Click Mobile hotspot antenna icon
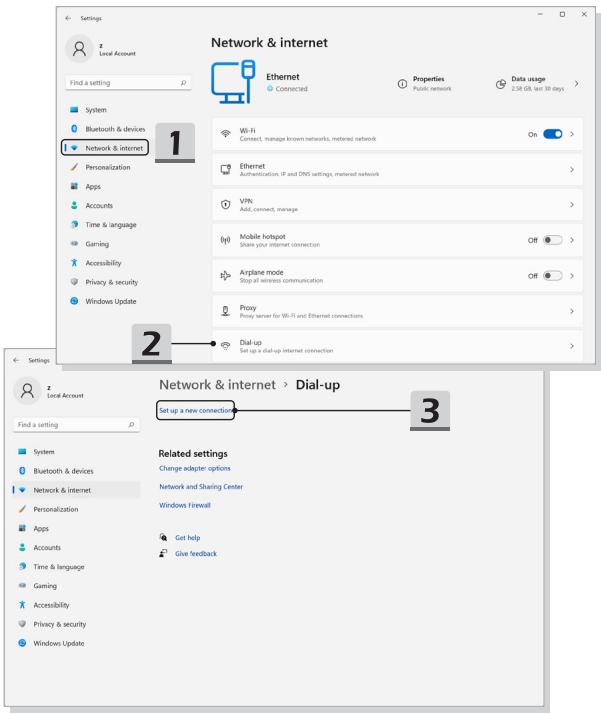Screen dimensions: 601x714 225,240
